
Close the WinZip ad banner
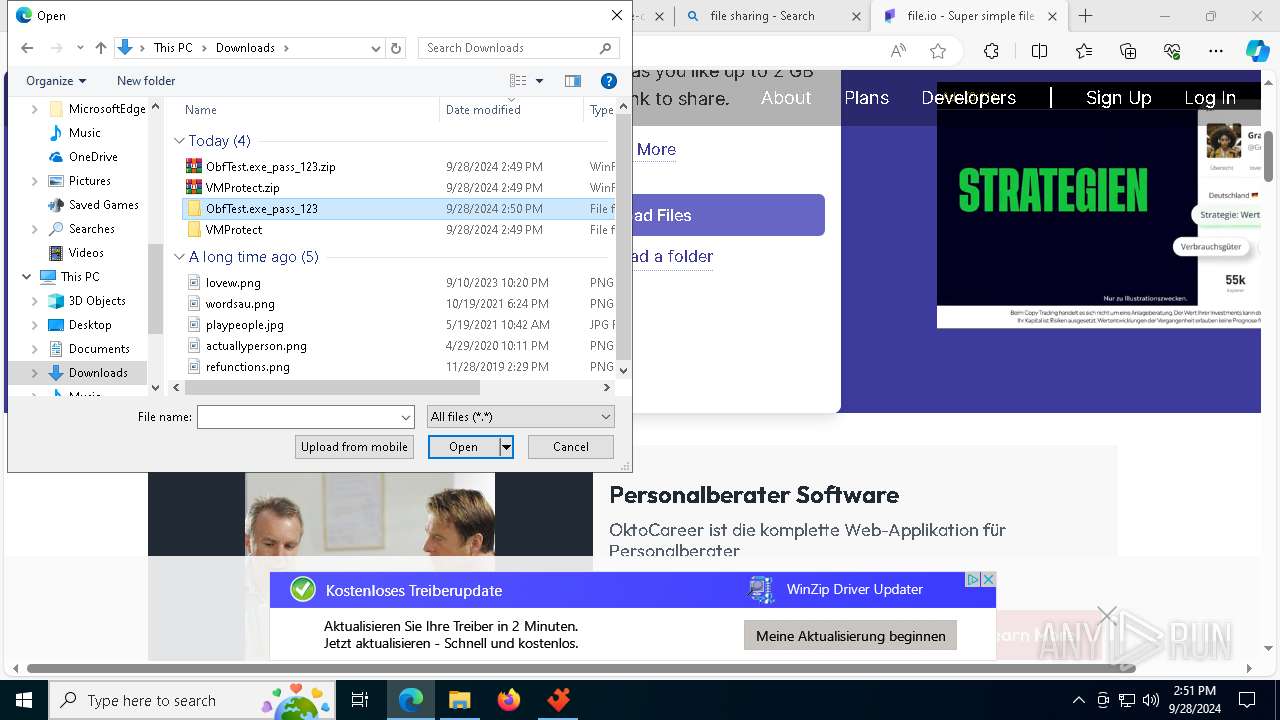point(988,580)
